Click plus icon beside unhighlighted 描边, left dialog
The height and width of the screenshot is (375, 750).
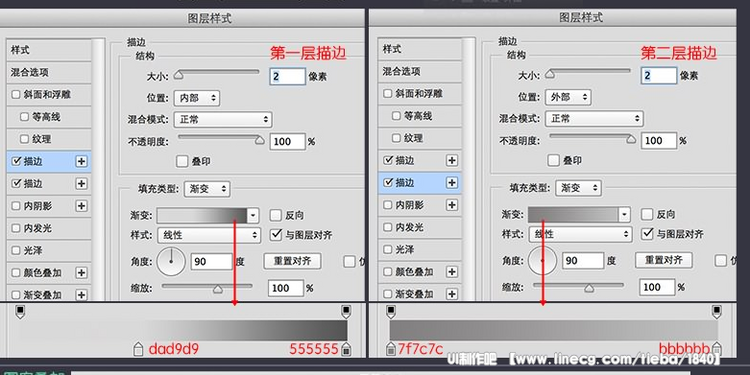pyautogui.click(x=81, y=184)
